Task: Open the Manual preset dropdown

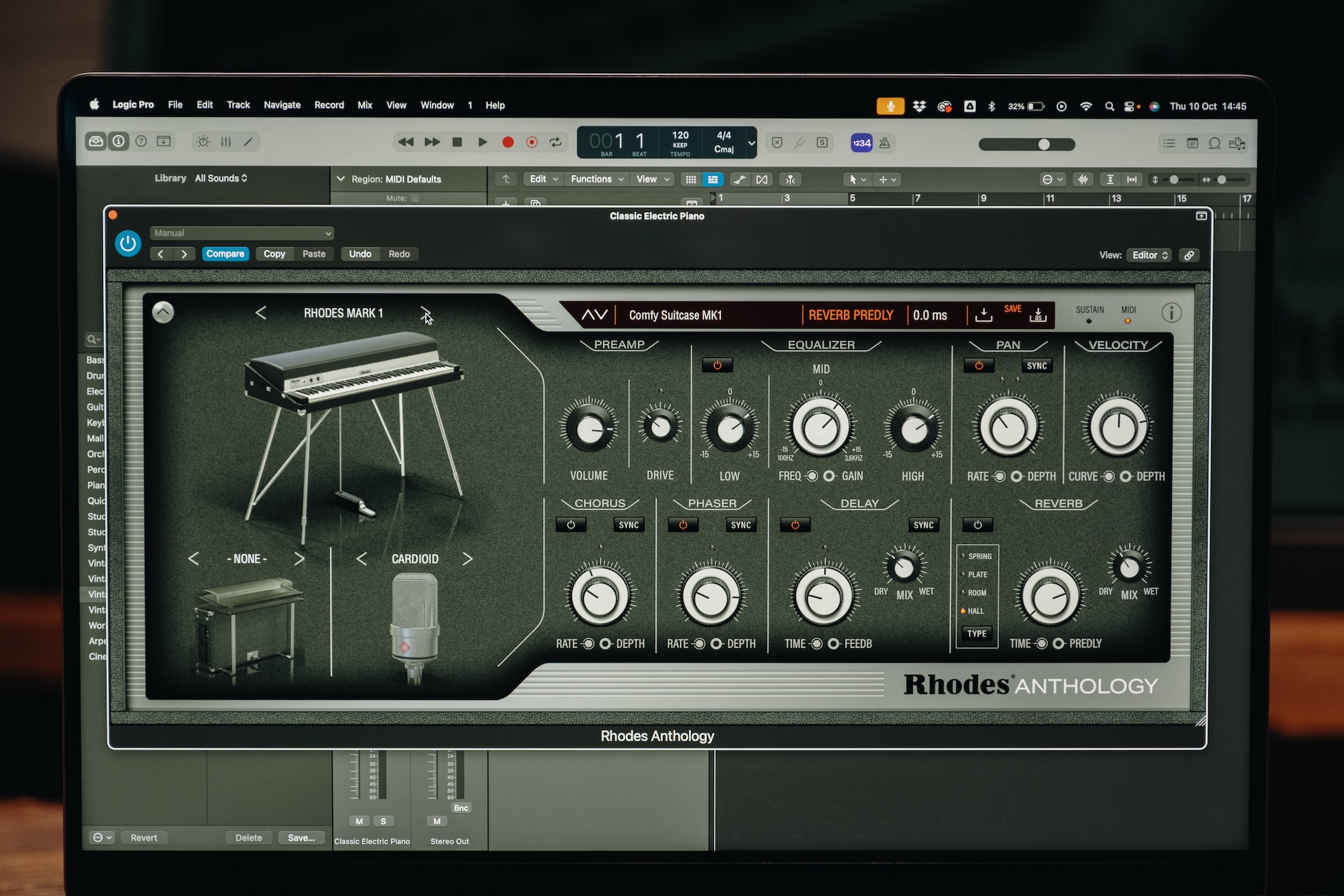Action: (x=241, y=233)
